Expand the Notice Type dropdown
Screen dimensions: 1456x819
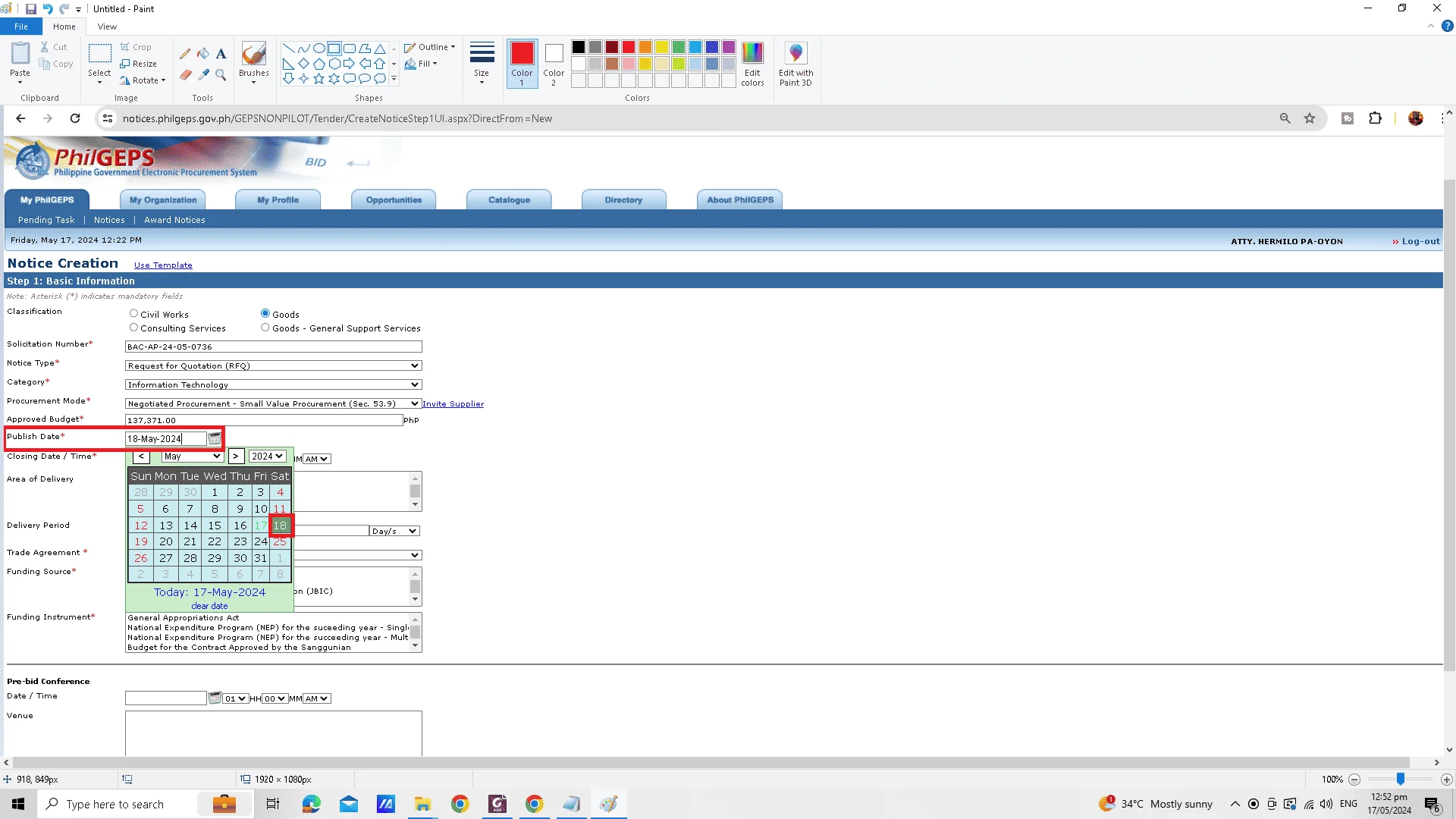pyautogui.click(x=273, y=366)
